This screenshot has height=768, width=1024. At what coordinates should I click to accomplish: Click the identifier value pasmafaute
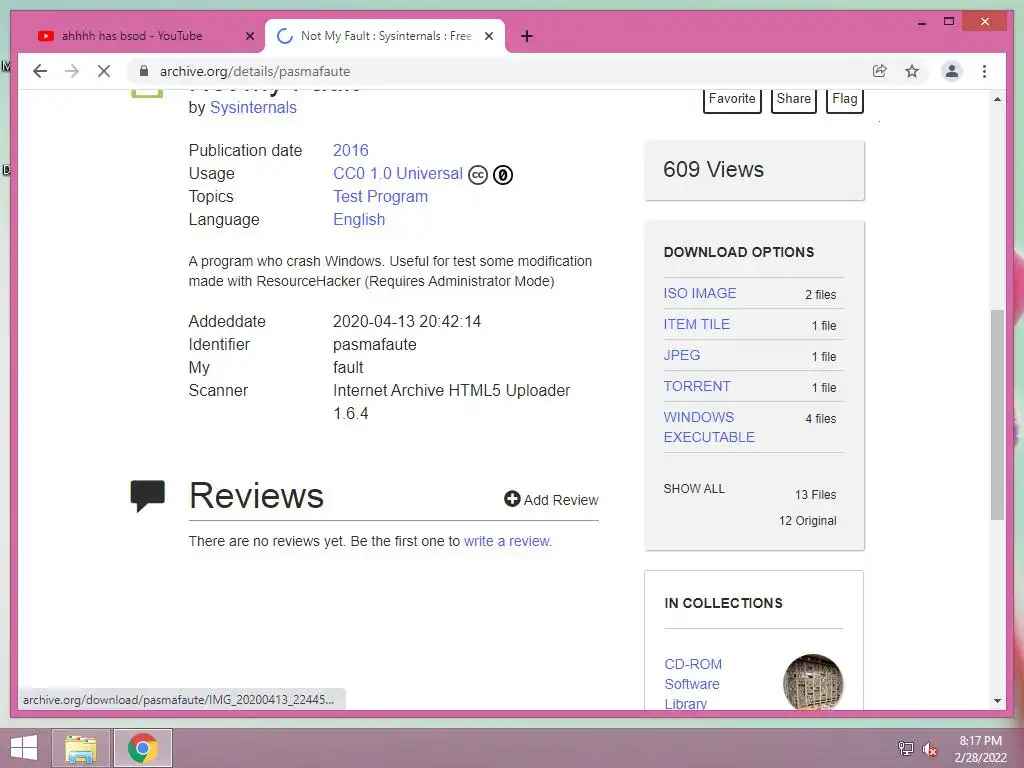click(374, 344)
